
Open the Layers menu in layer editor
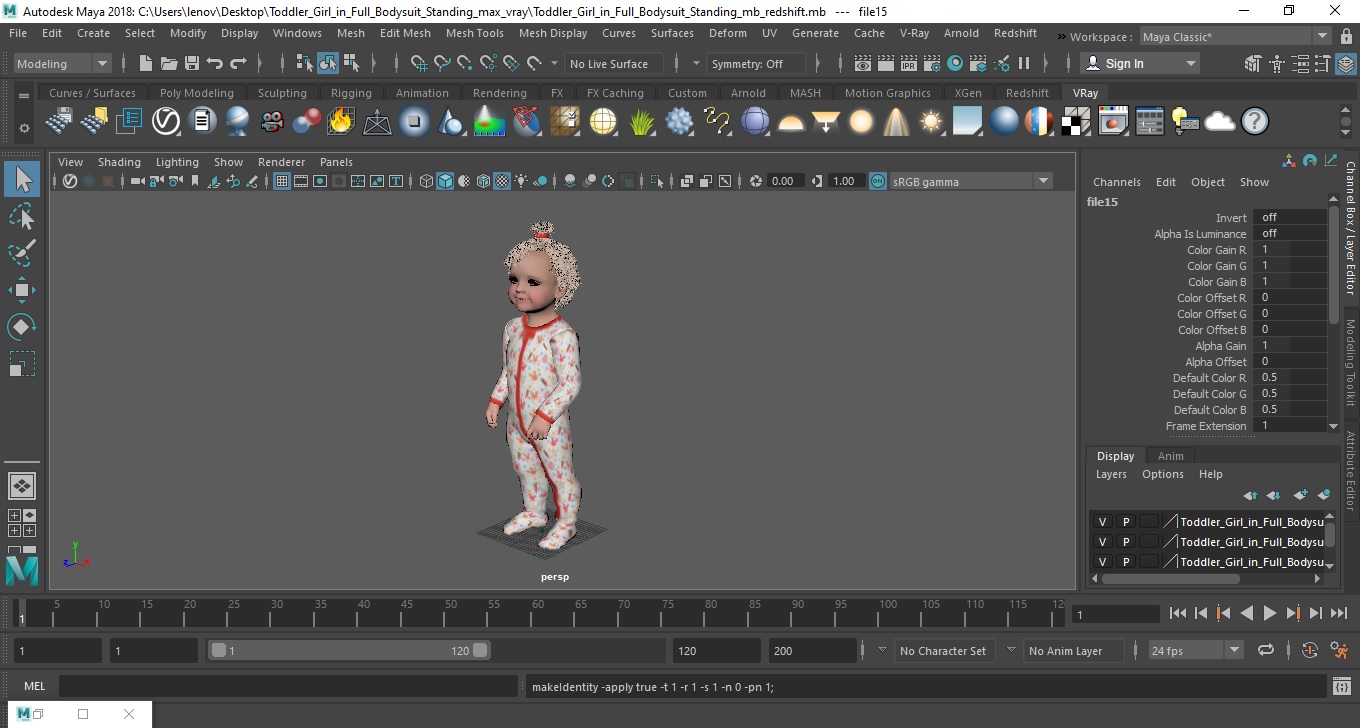click(x=1111, y=474)
